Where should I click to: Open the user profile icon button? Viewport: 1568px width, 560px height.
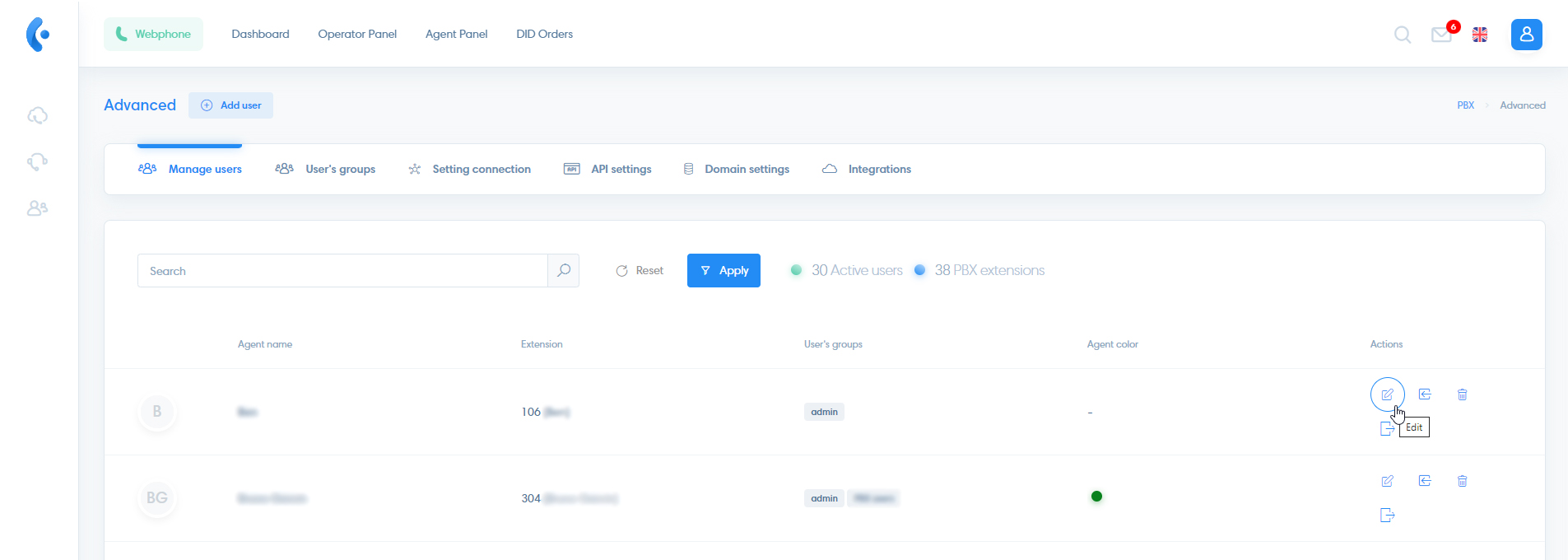click(x=1526, y=35)
